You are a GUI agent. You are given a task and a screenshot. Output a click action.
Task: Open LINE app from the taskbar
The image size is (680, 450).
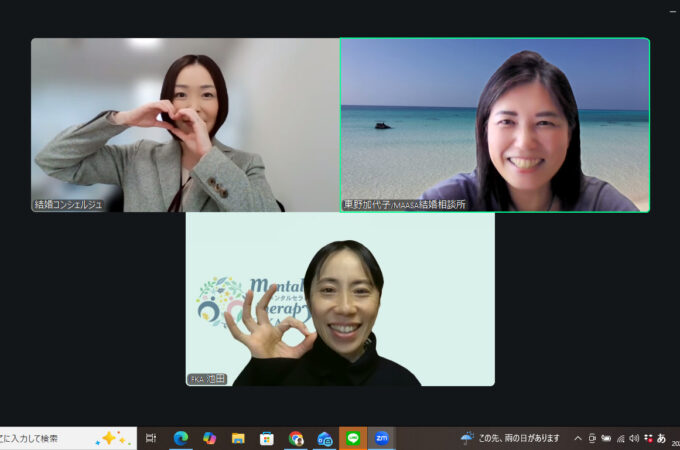pyautogui.click(x=353, y=438)
